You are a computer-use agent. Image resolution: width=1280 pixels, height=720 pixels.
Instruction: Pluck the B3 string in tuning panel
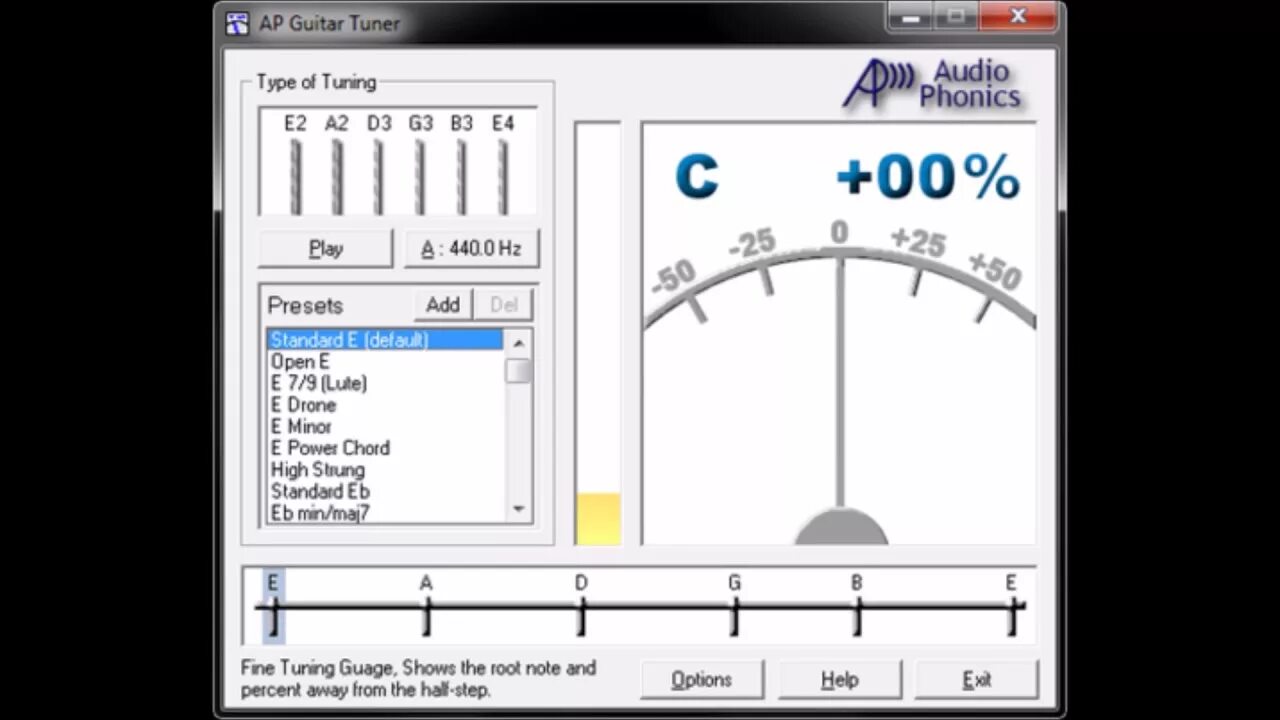[x=461, y=176]
